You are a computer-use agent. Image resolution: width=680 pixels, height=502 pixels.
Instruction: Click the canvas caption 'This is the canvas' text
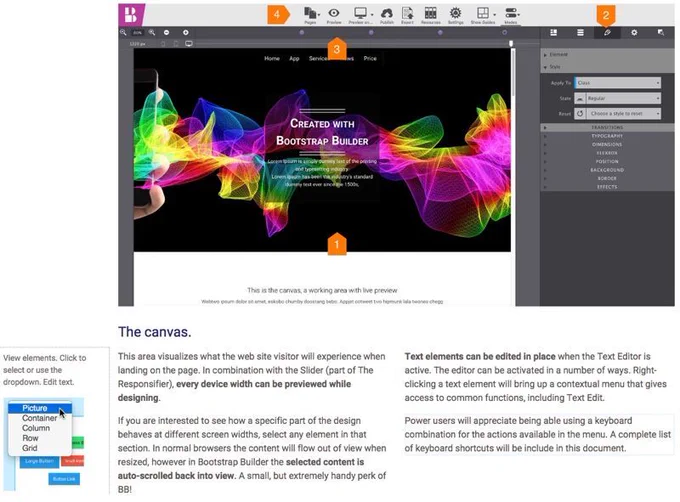pyautogui.click(x=322, y=290)
